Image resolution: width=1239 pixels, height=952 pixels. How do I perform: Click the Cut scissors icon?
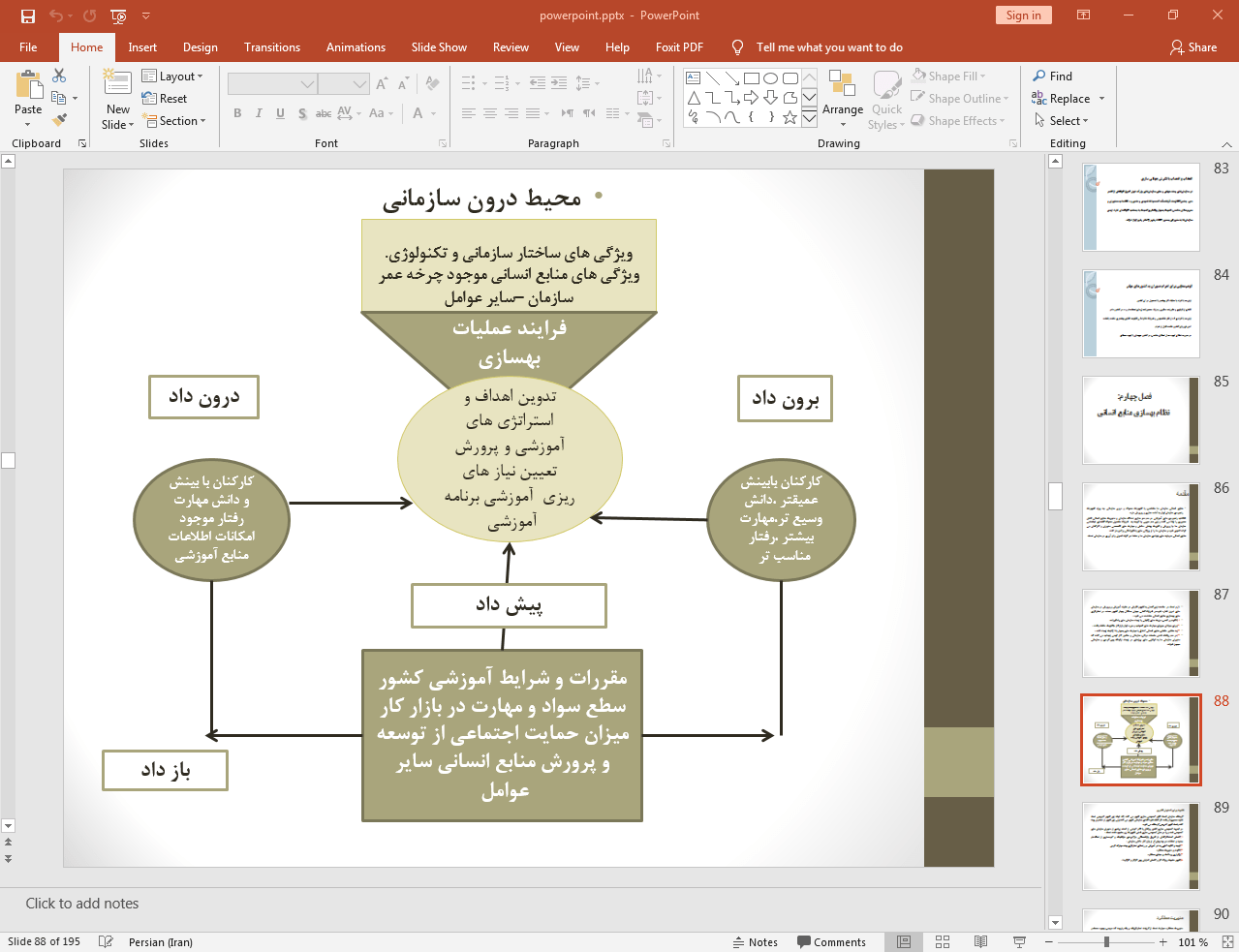pos(59,76)
